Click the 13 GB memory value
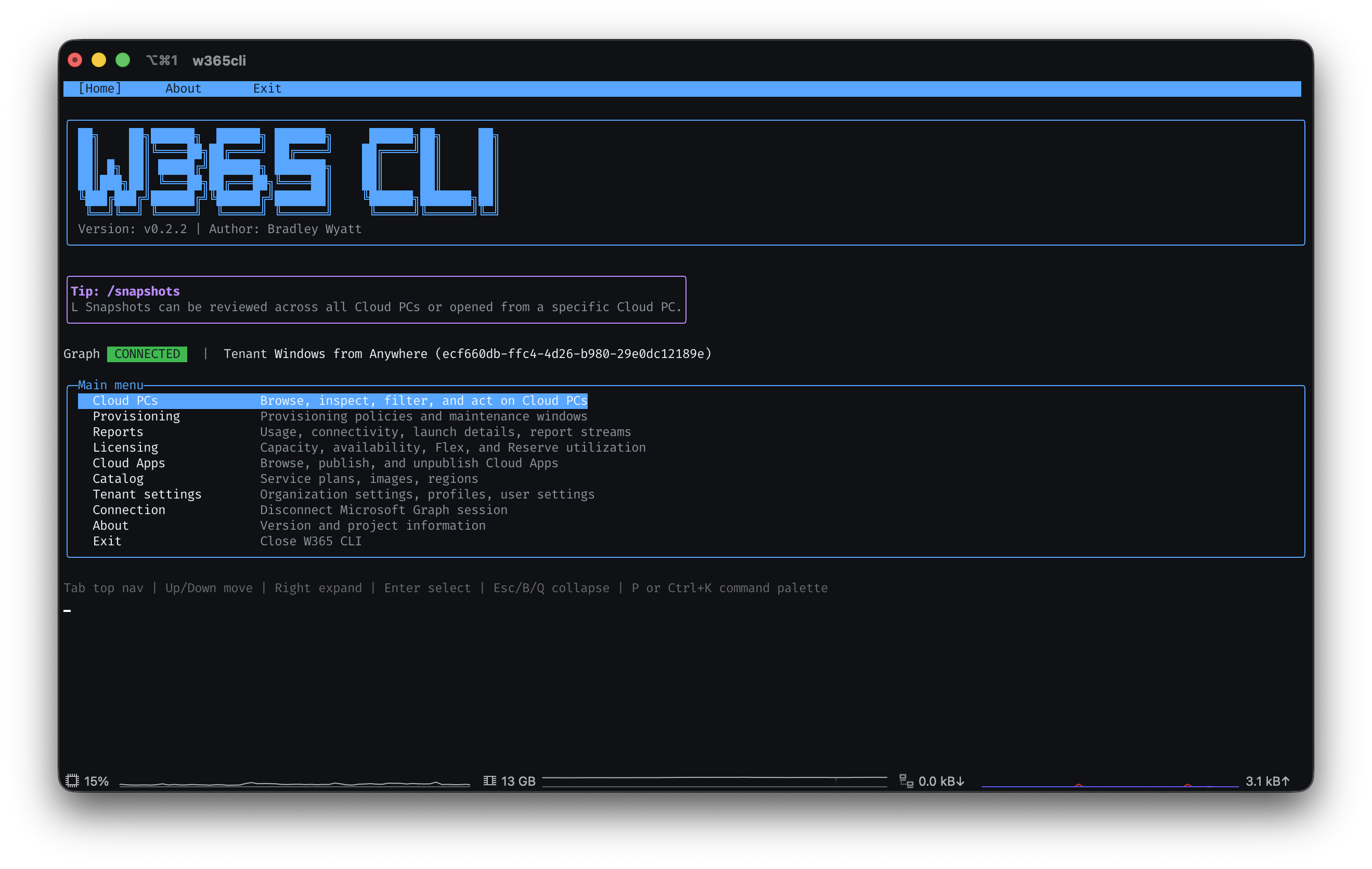 tap(518, 781)
